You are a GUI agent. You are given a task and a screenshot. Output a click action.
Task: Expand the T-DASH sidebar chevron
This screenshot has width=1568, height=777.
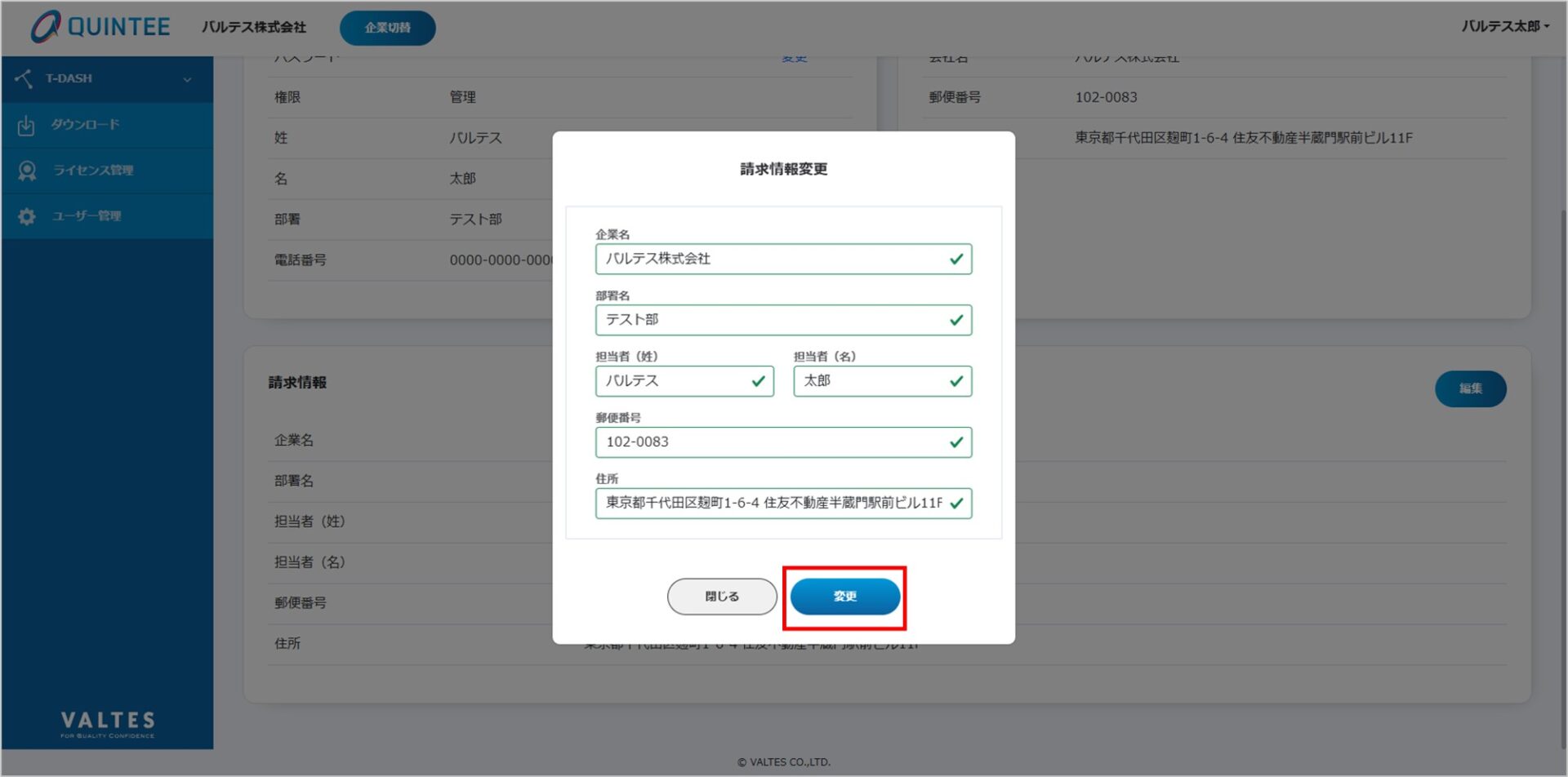[187, 79]
